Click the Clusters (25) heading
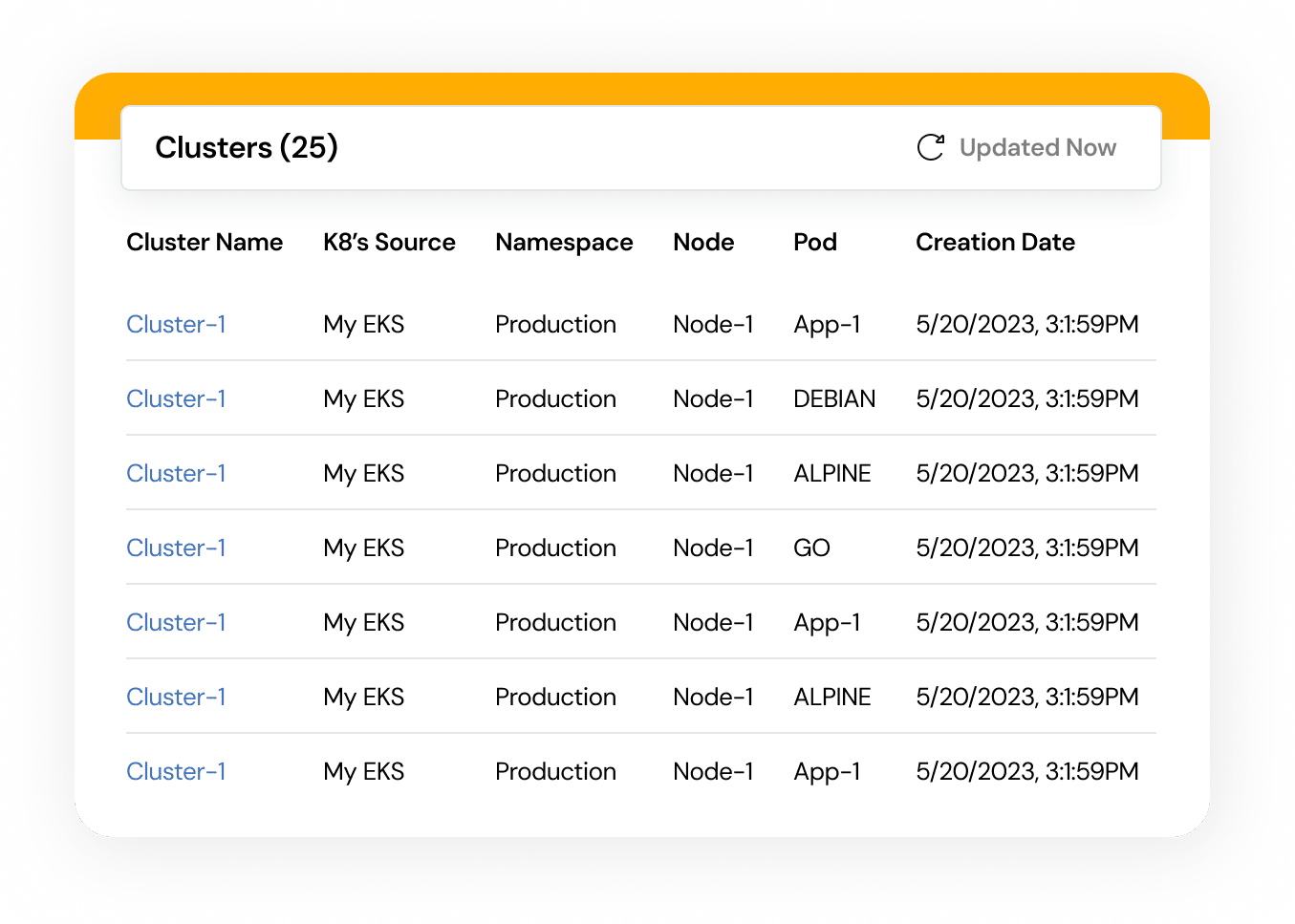 click(x=247, y=147)
